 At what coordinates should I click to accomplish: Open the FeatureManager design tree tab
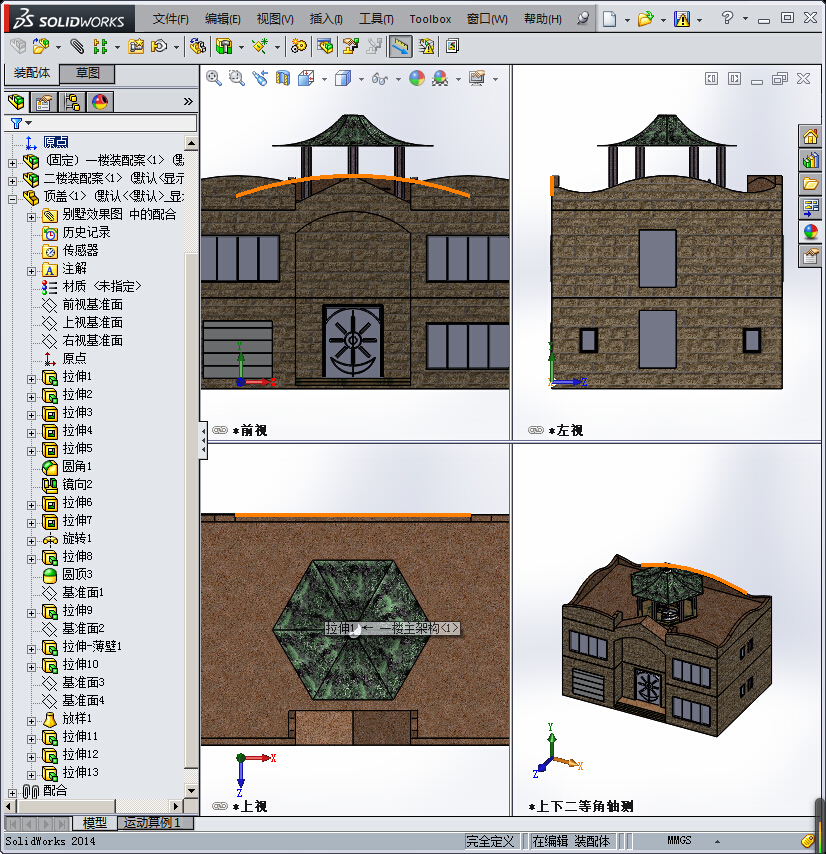[16, 102]
